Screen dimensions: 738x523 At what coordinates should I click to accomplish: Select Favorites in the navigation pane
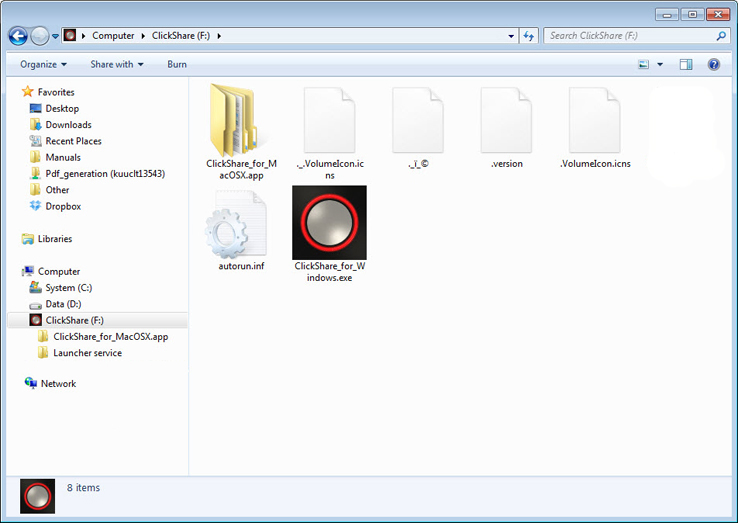point(56,92)
